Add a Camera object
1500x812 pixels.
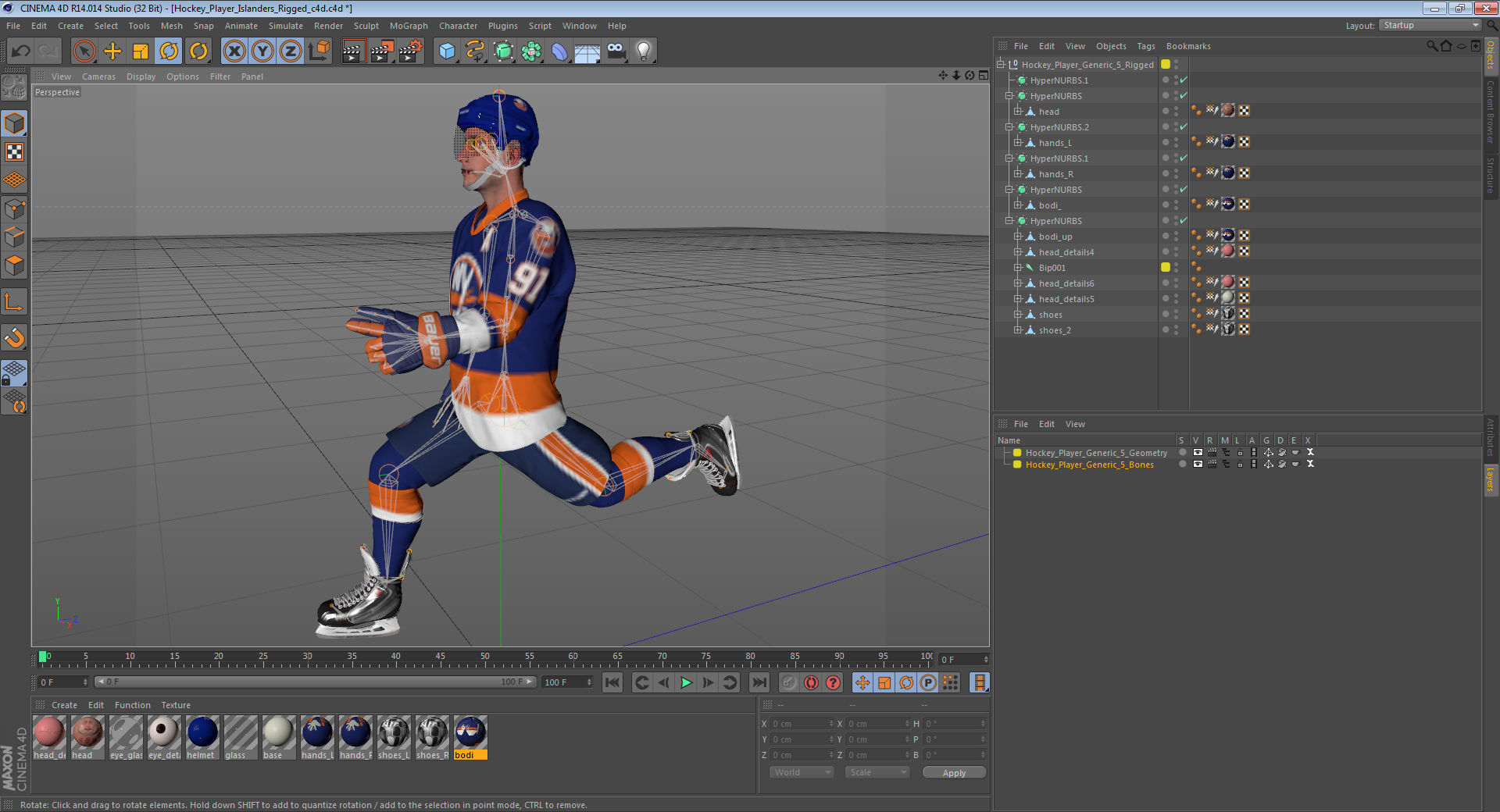tap(616, 52)
